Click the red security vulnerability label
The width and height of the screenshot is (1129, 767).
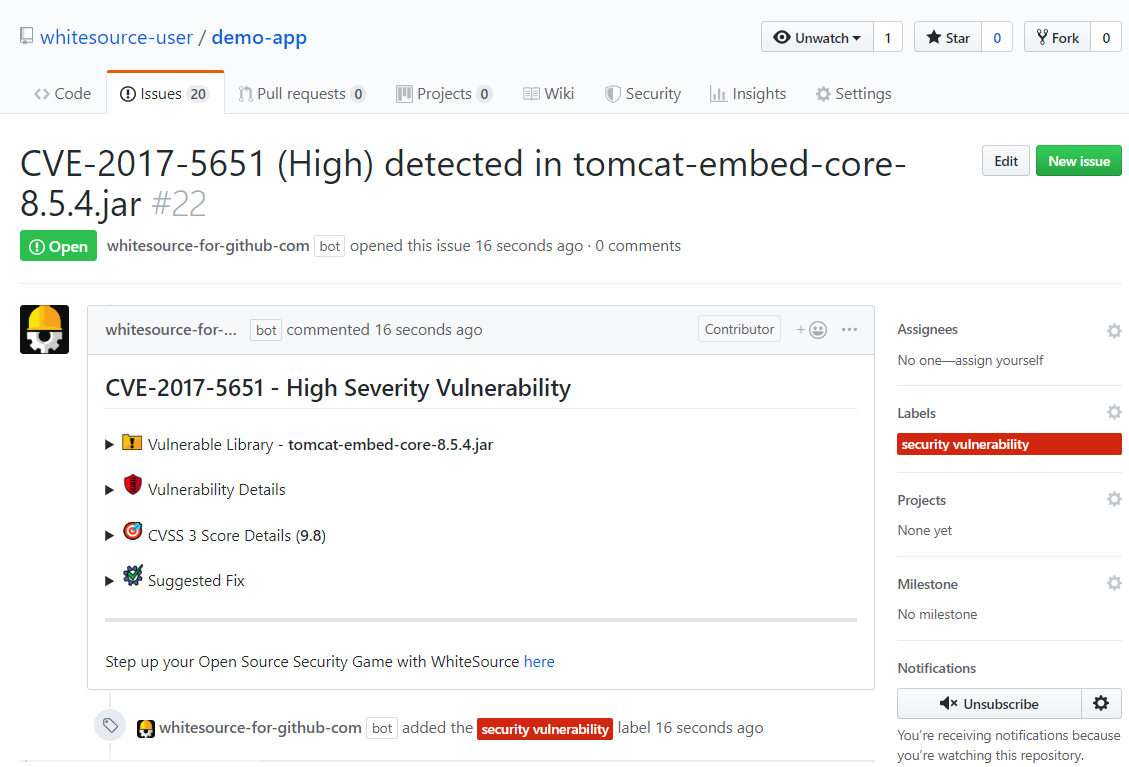pos(1009,444)
